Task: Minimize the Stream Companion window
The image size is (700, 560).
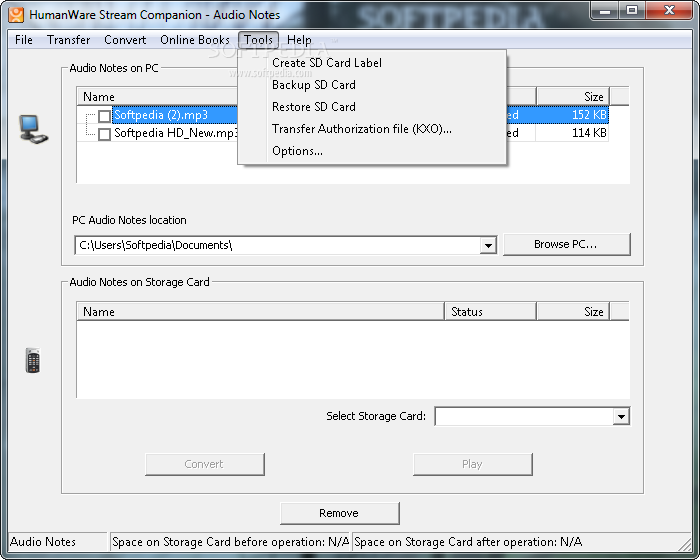Action: (x=605, y=10)
